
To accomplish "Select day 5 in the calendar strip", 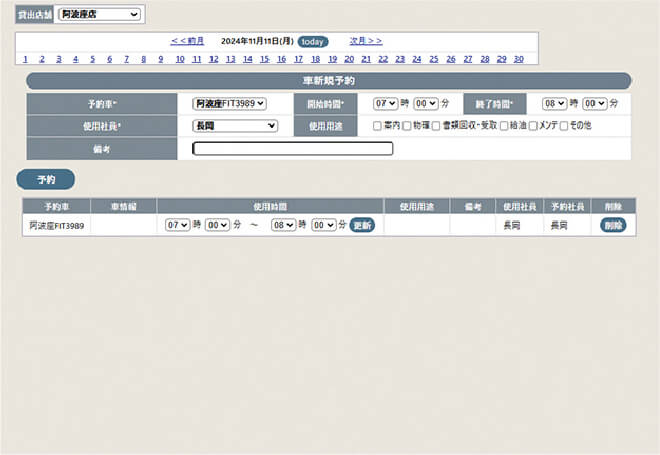I will coord(93,59).
